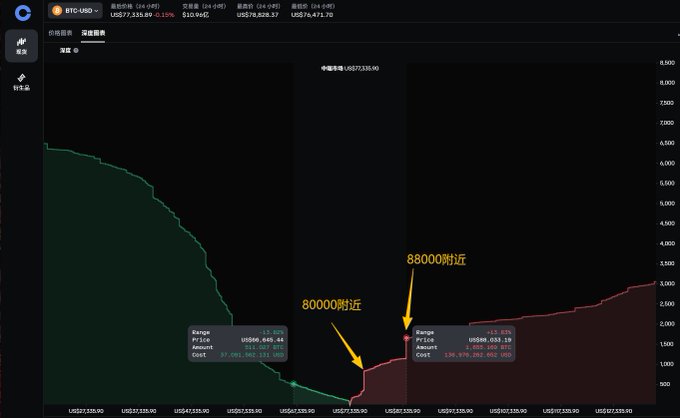Click the red ask marker dot on curve
Screen dimensions: 680x418
[406, 338]
